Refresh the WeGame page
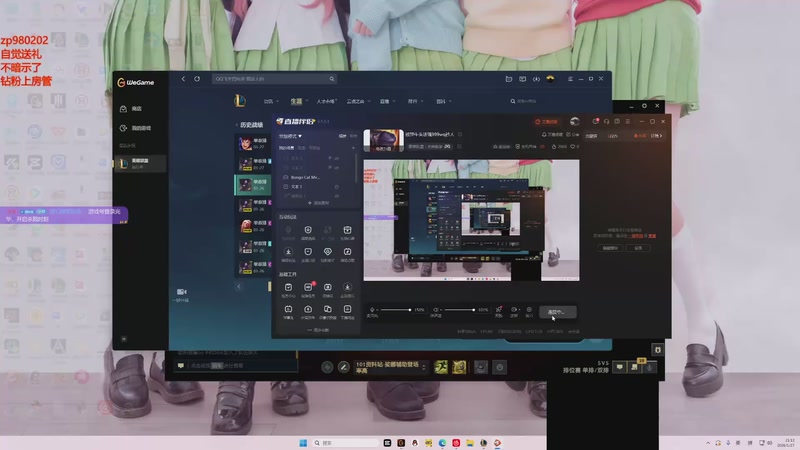800x450 pixels. (x=197, y=79)
